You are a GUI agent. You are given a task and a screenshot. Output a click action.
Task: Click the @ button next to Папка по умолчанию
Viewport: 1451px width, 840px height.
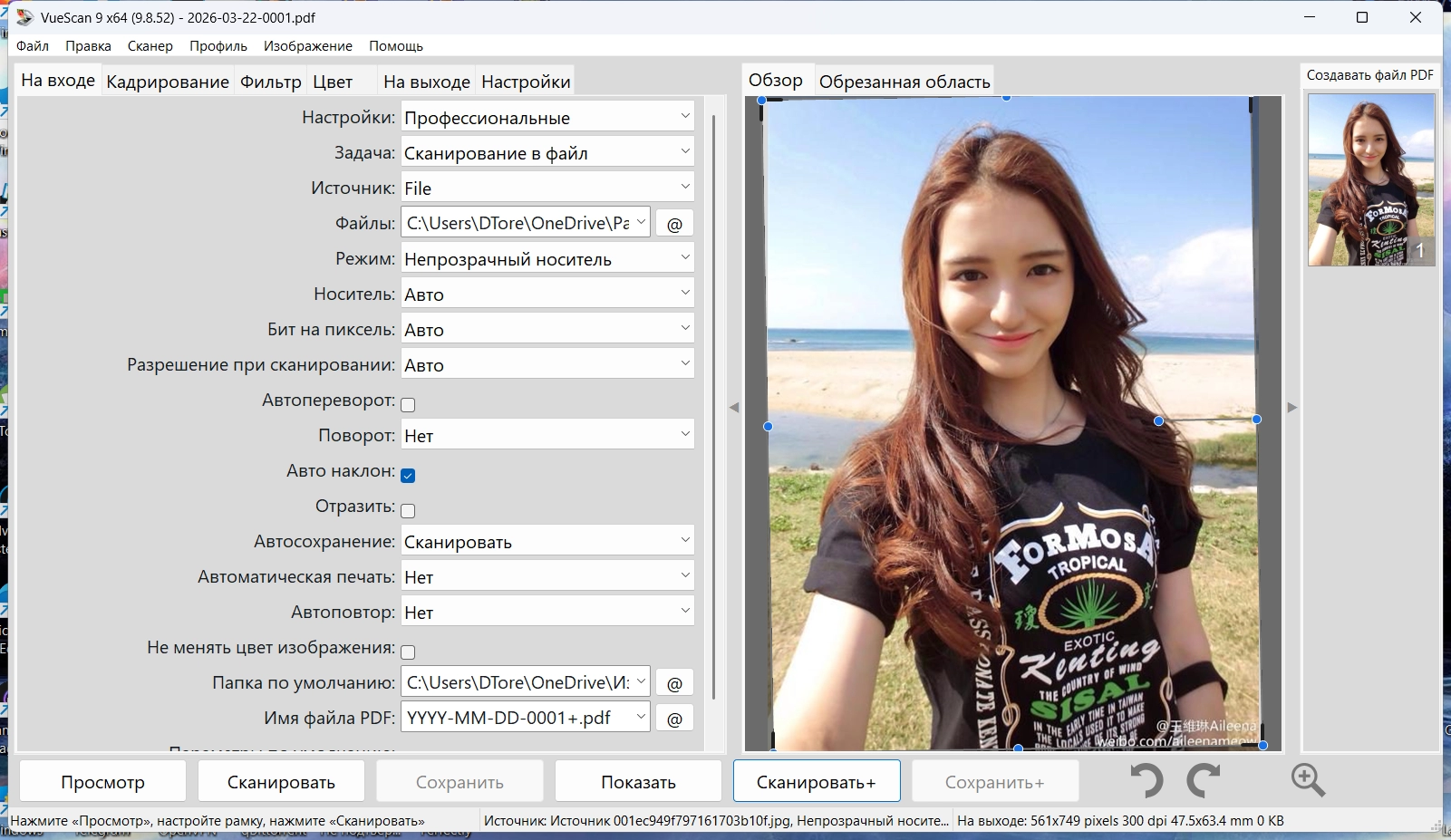(674, 683)
